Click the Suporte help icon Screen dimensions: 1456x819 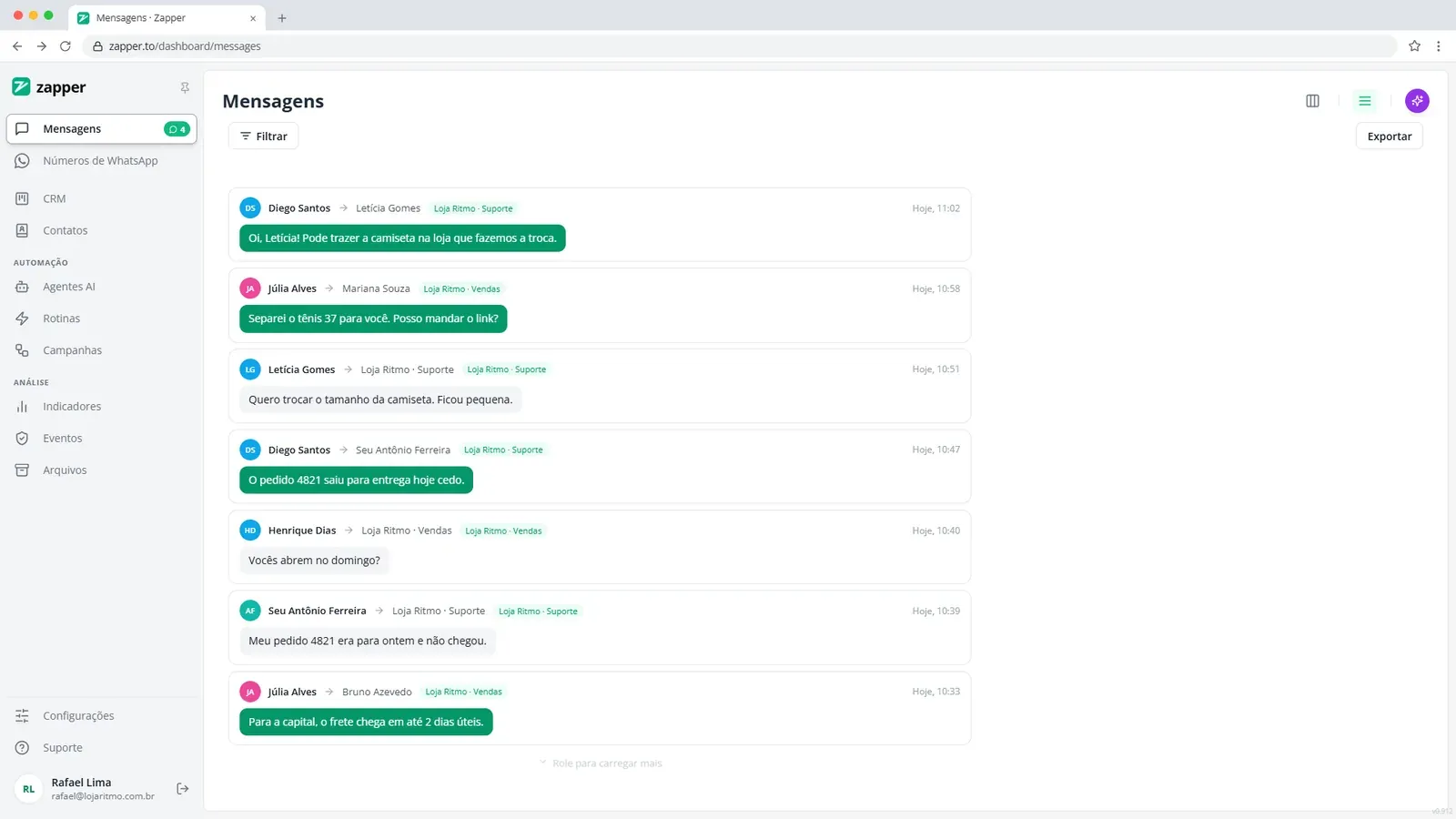click(22, 748)
